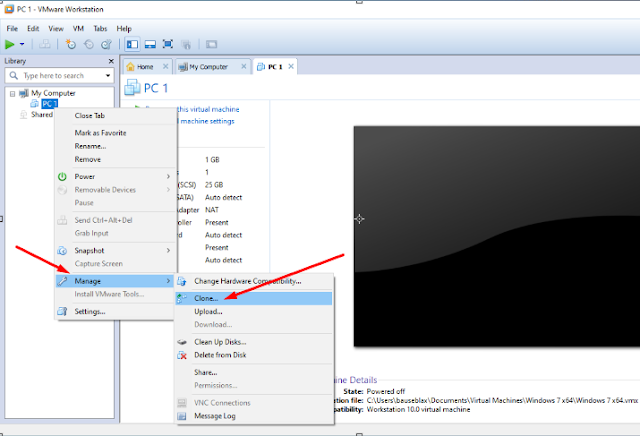Click the Change Hardware Compatibility icon
This screenshot has height=436, width=640.
click(x=182, y=281)
